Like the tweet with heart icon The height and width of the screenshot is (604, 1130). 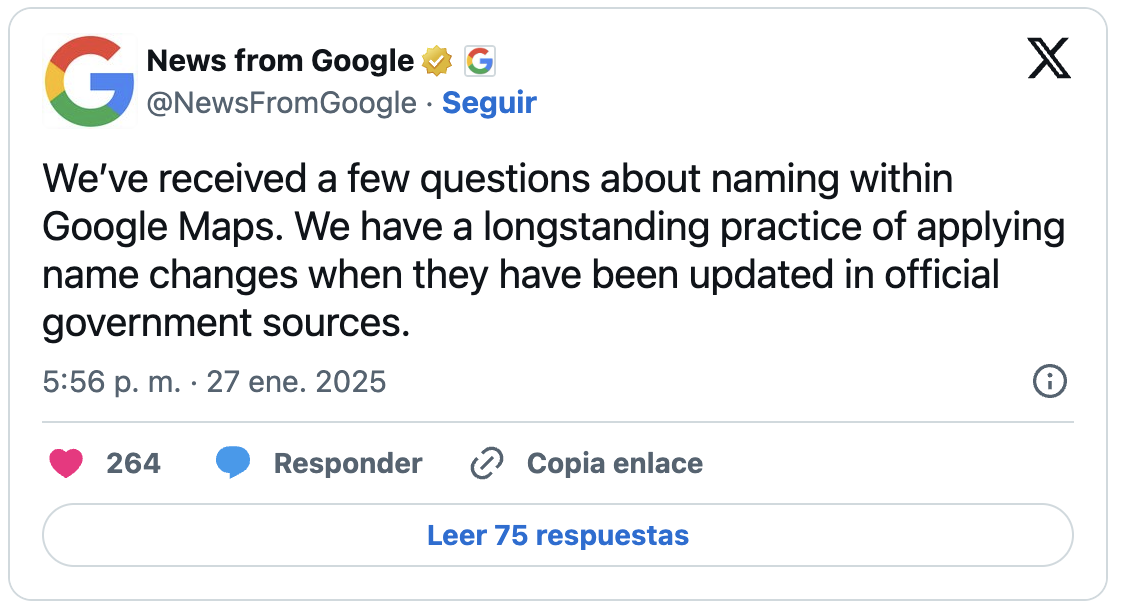(66, 463)
